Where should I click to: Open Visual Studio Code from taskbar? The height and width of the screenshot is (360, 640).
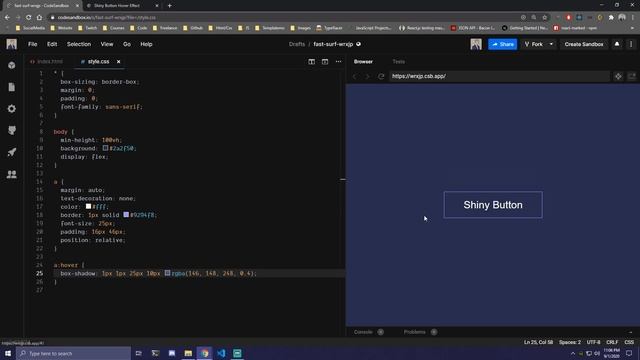(x=221, y=353)
